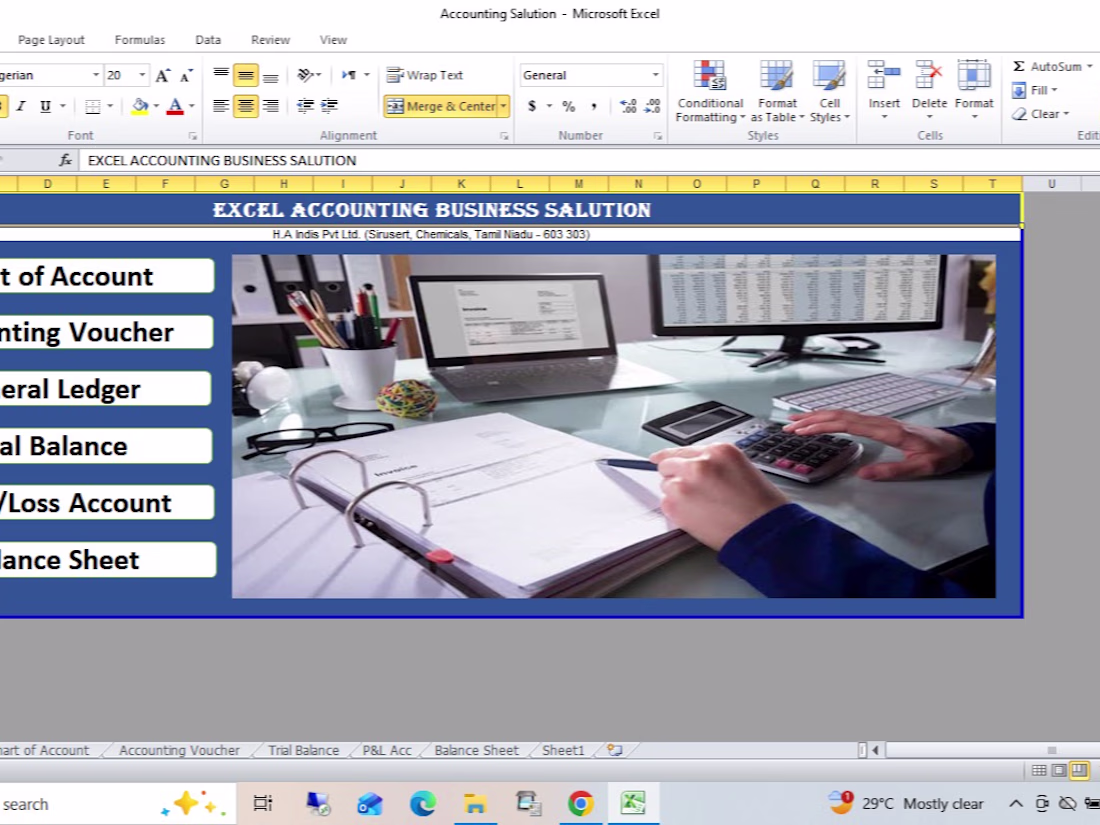Toggle underline formatting
Screen dimensions: 1100x825
click(x=46, y=106)
